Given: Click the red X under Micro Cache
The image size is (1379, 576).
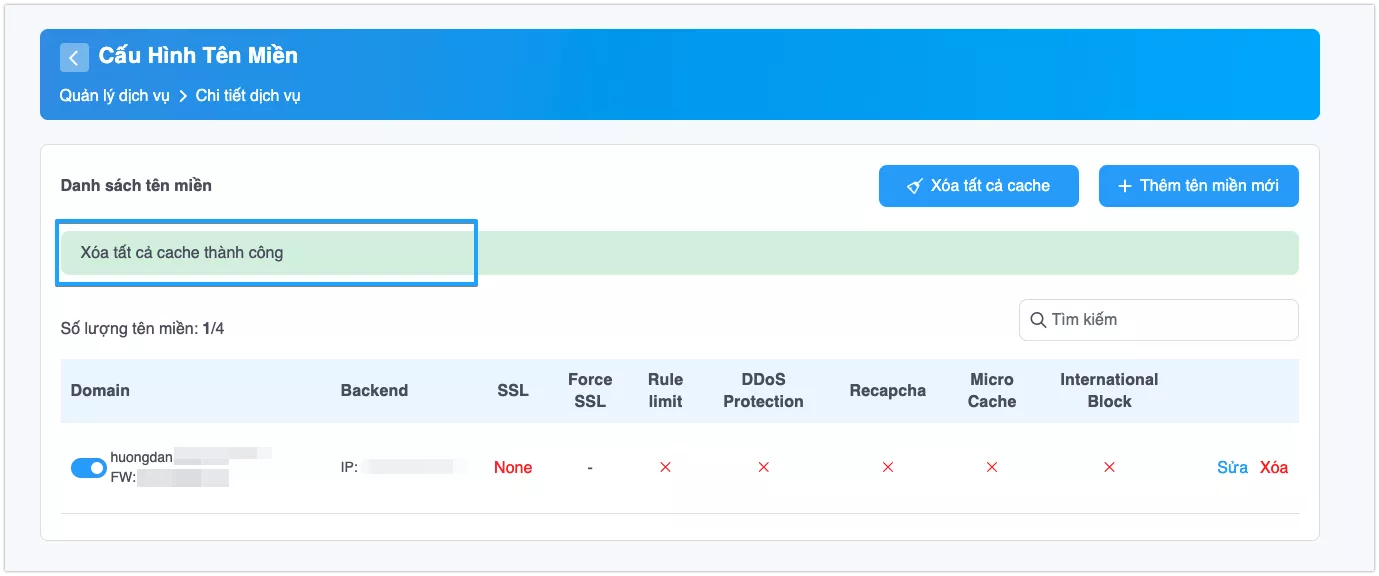Looking at the screenshot, I should click(x=992, y=467).
